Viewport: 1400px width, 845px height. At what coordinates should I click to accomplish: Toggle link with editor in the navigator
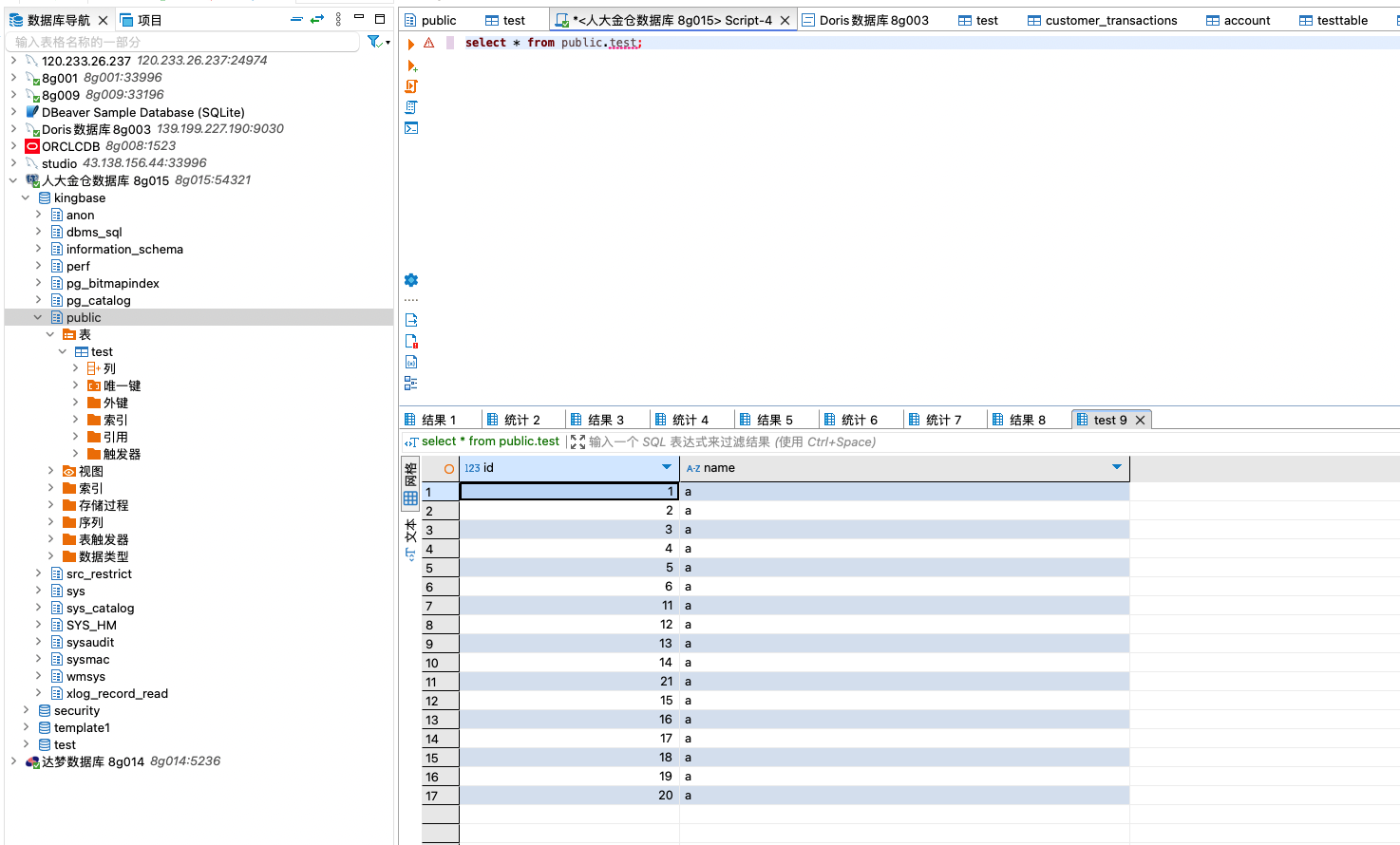[317, 19]
